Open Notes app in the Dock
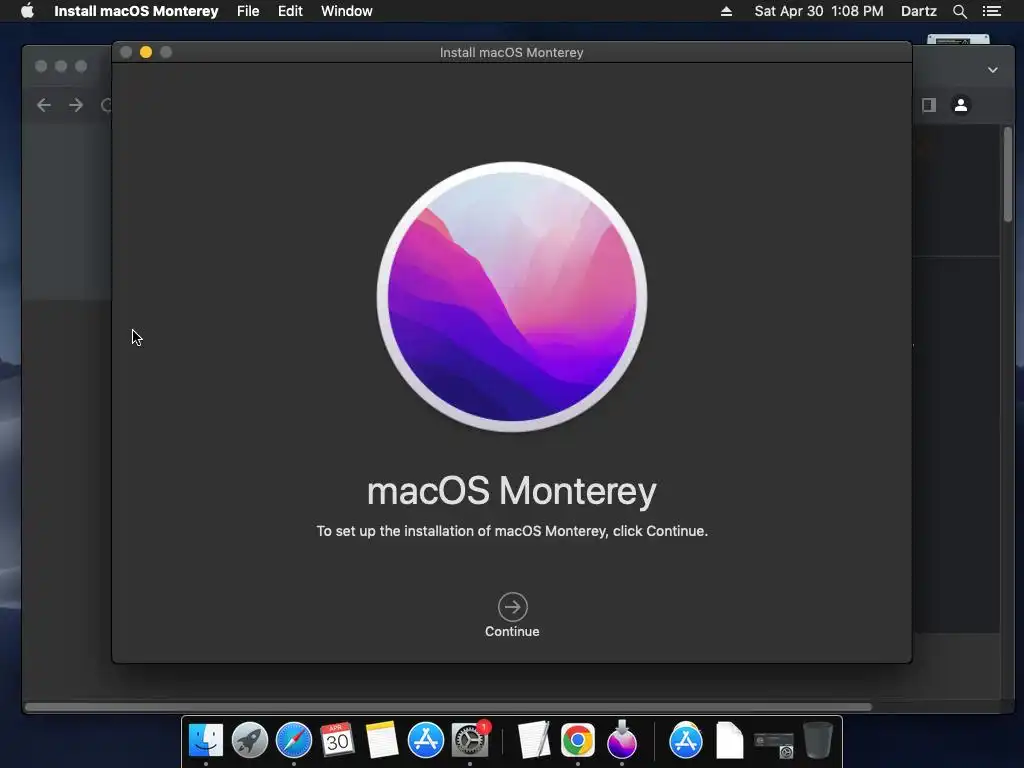1024x768 pixels. 381,740
